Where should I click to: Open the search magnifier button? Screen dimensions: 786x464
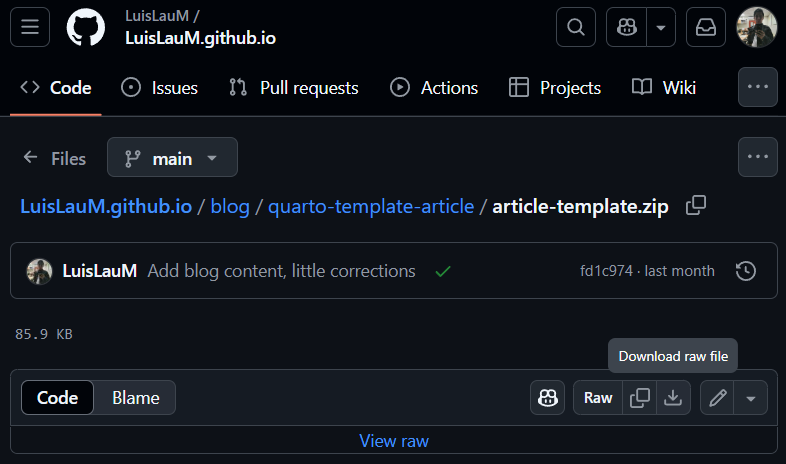click(576, 27)
